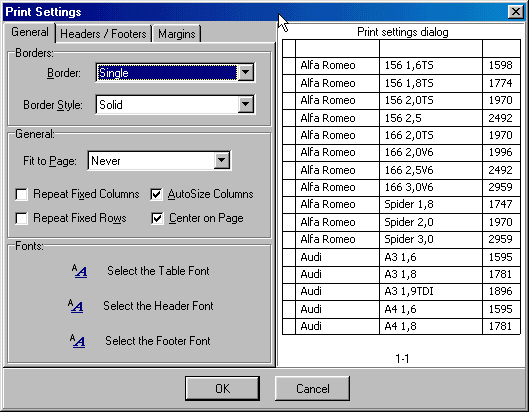529x412 pixels.
Task: Click the 'Spider 3,0' preview cell
Action: click(x=431, y=240)
